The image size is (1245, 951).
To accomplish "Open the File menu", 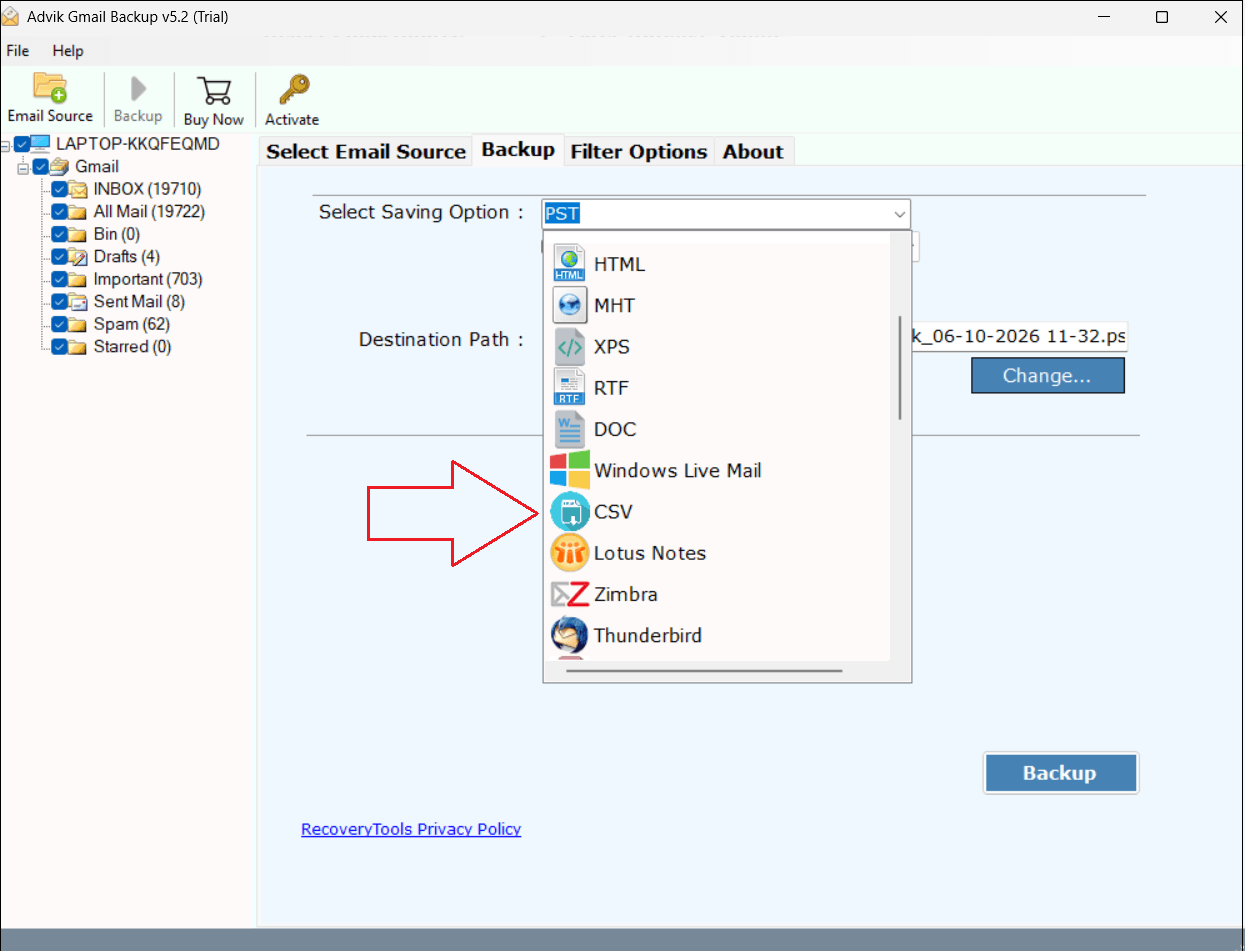I will [18, 50].
